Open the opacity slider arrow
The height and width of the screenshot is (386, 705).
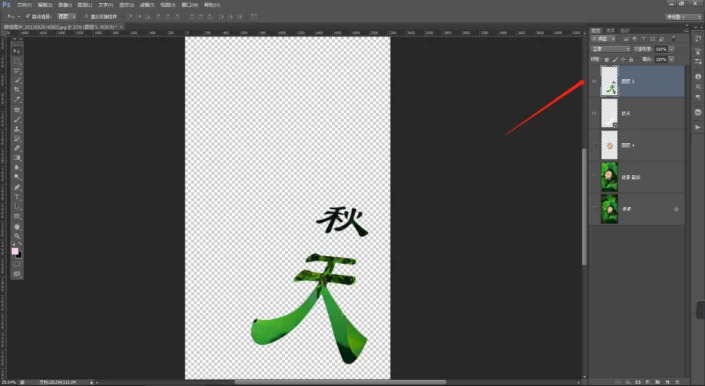671,49
